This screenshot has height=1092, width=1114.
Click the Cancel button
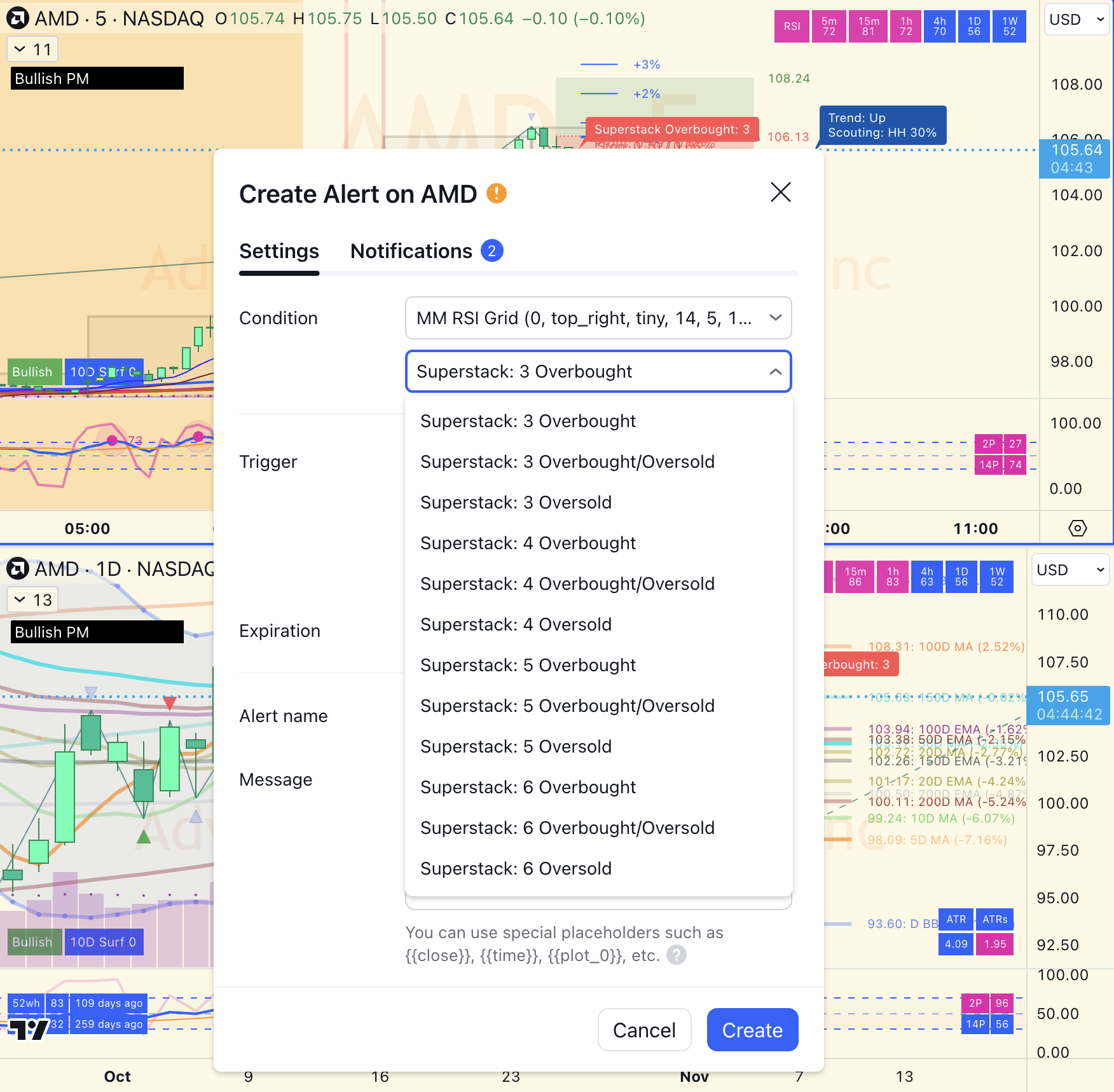643,1030
